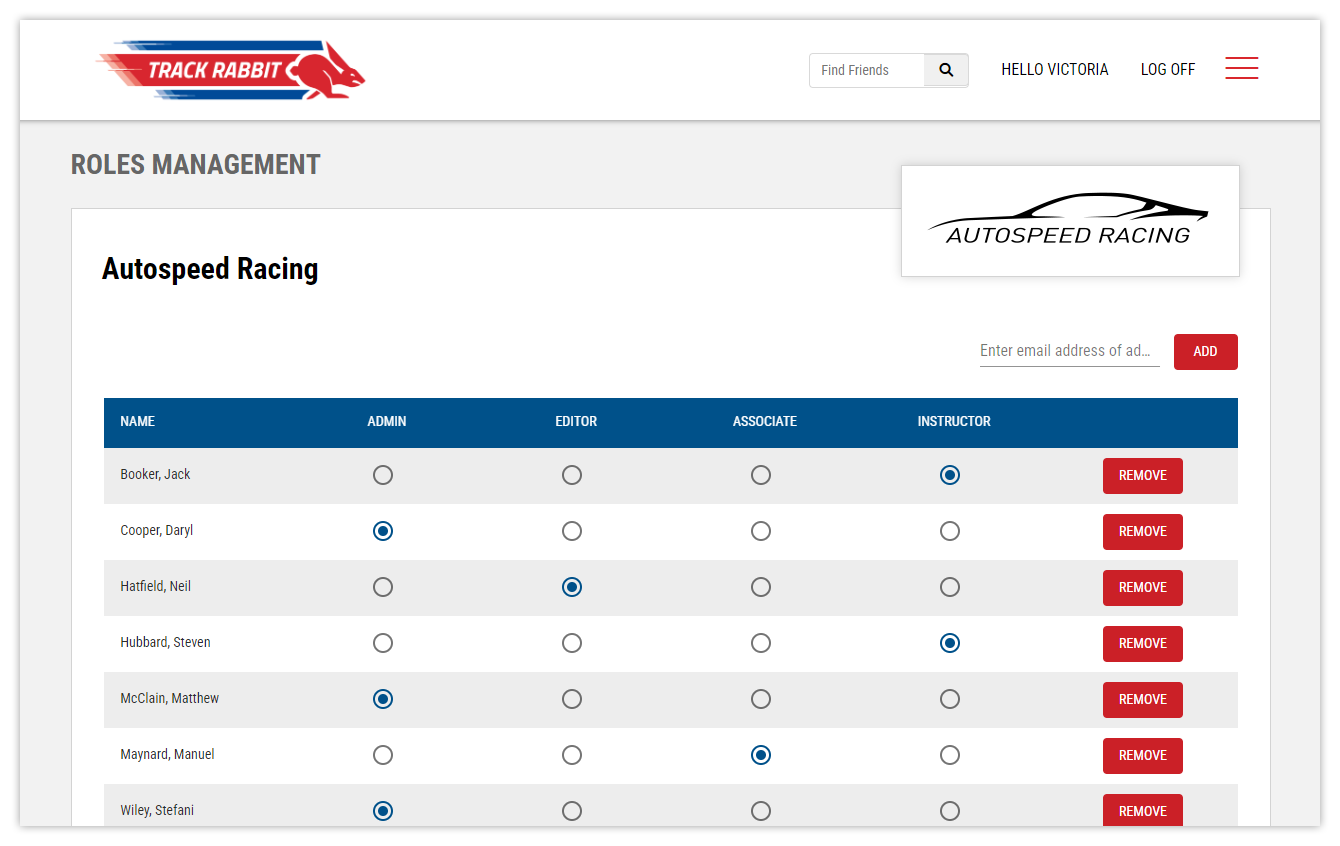Click the NAME column header

(x=137, y=422)
